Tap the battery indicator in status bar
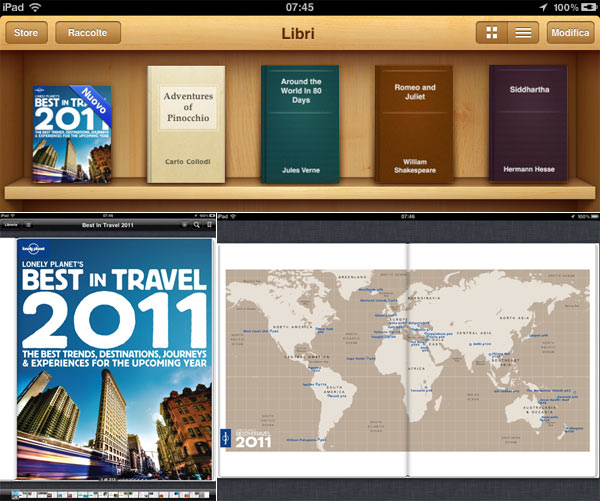 click(x=586, y=6)
